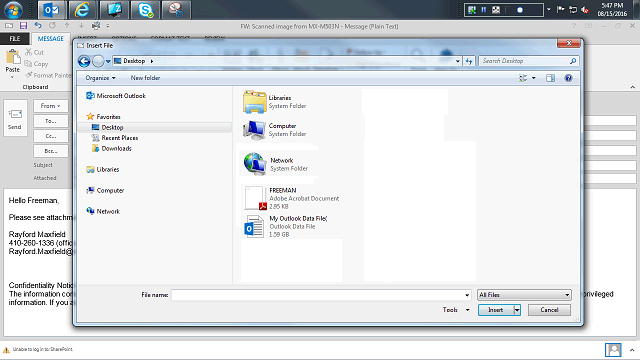Open the Tools dropdown menu
Screen dimensions: 640x360
tap(456, 310)
